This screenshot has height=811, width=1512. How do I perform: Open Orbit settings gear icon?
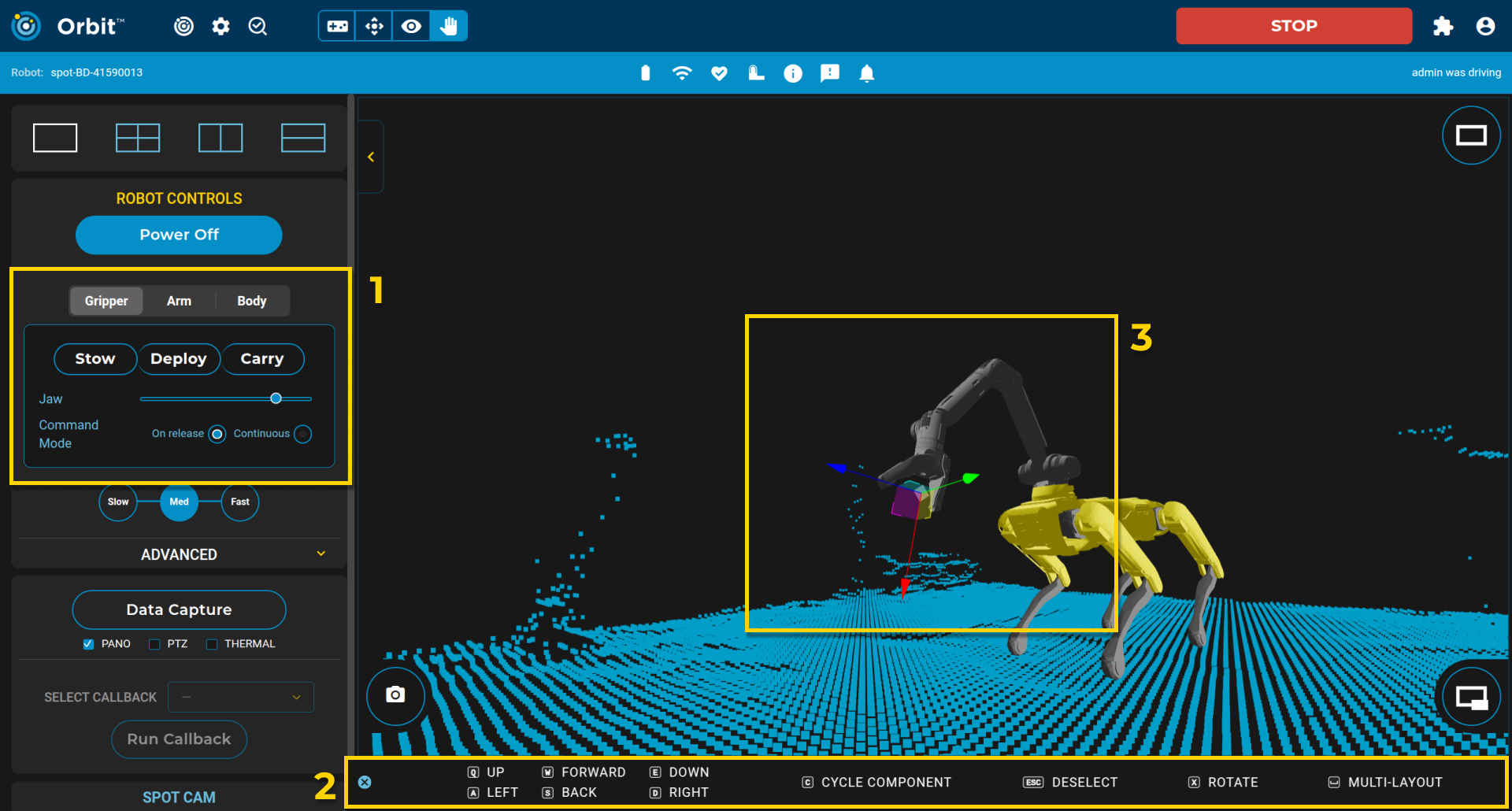tap(220, 25)
